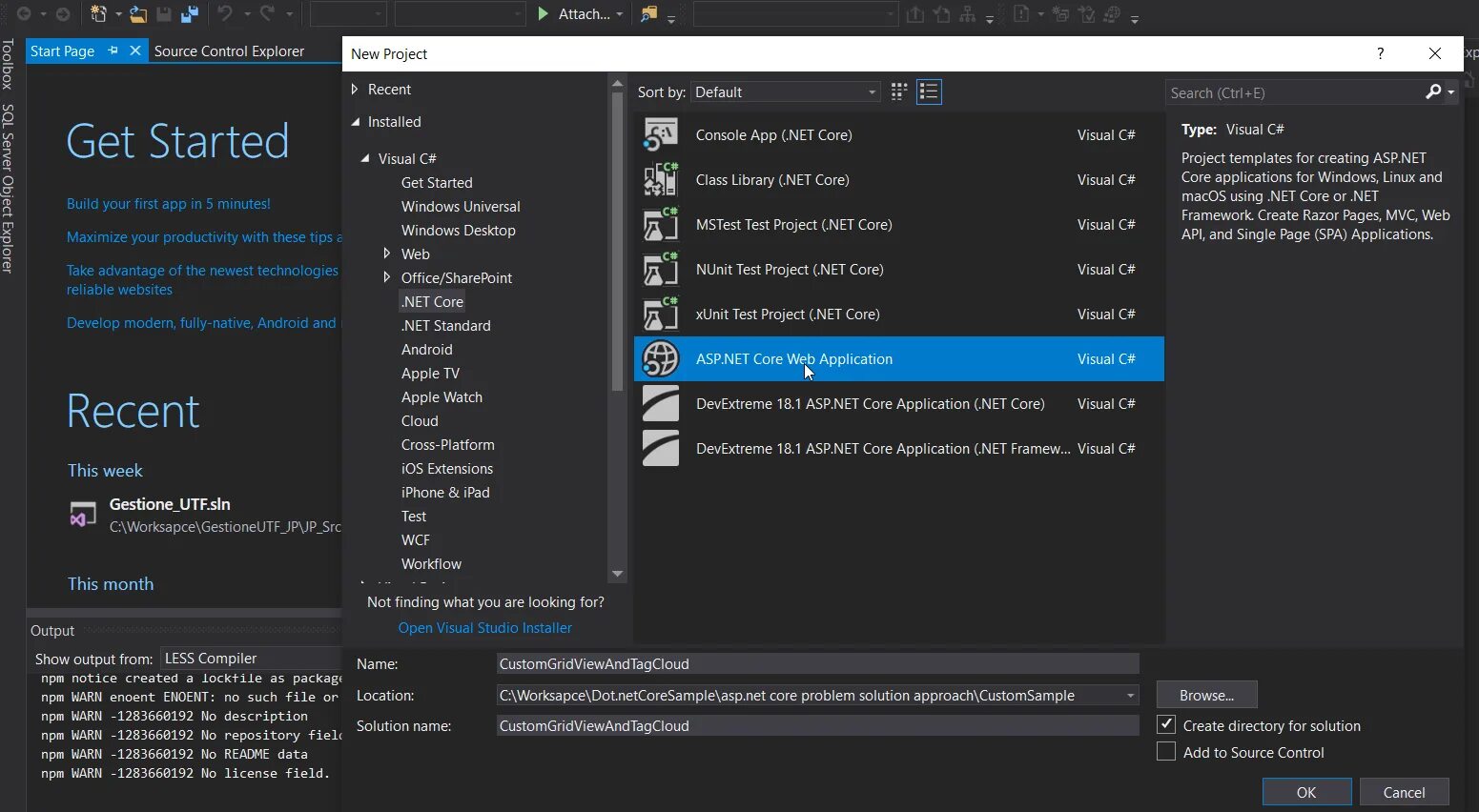
Task: Click the Navigate Forward icon
Action: tap(63, 13)
